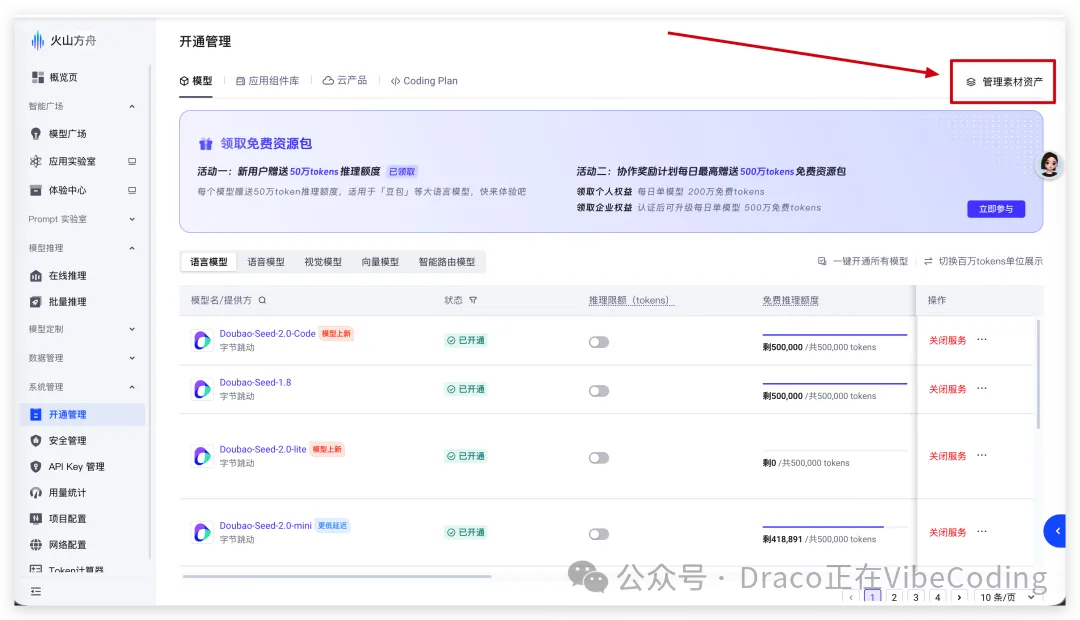Select the 智能路由模型 category tab
Image resolution: width=1080 pixels, height=620 pixels.
pos(447,262)
